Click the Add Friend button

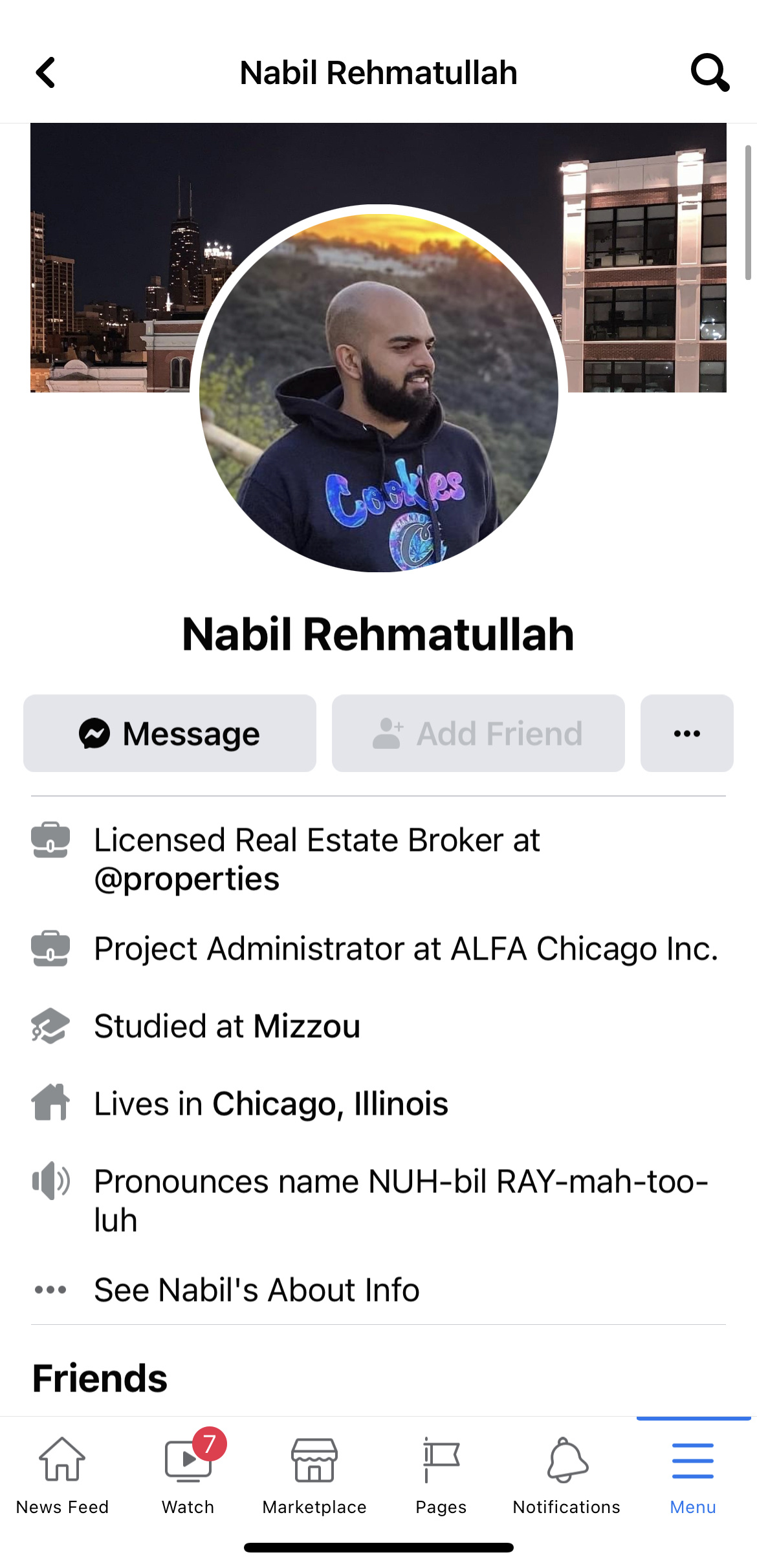[x=478, y=733]
